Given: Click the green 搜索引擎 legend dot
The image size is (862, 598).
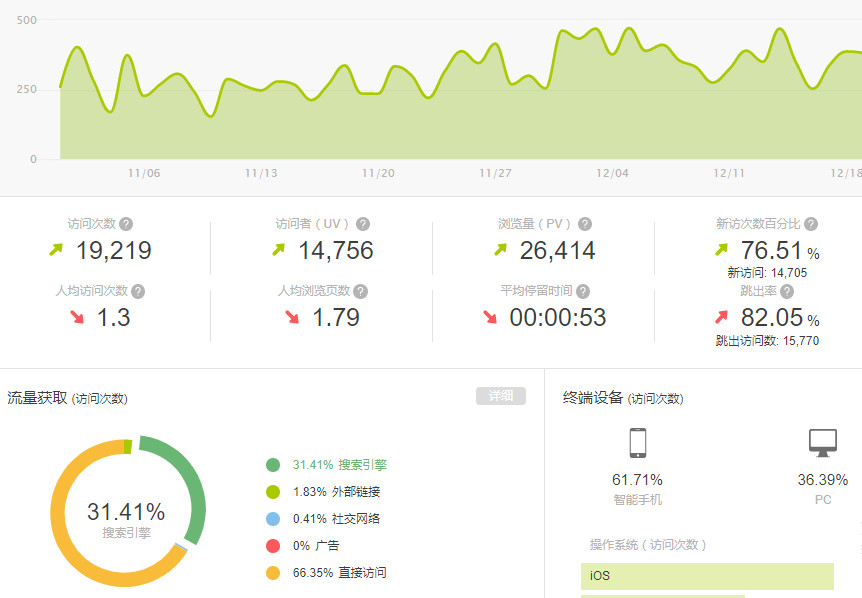Looking at the screenshot, I should (x=273, y=465).
